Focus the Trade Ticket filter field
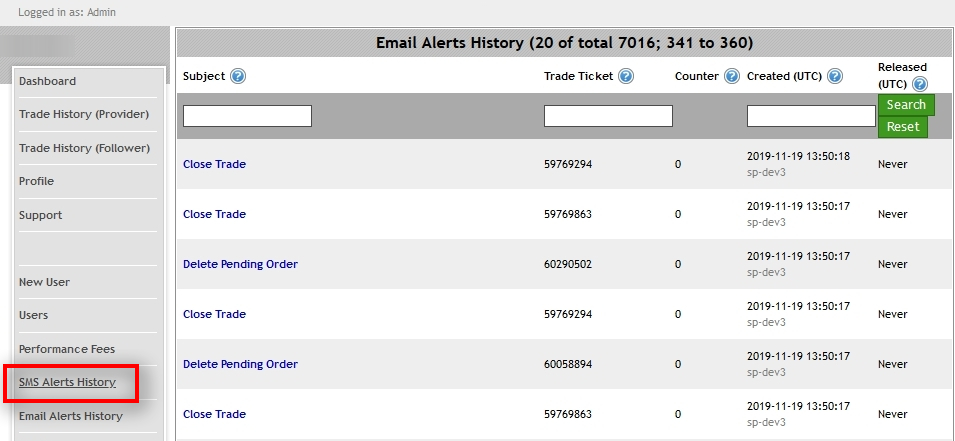 (608, 116)
